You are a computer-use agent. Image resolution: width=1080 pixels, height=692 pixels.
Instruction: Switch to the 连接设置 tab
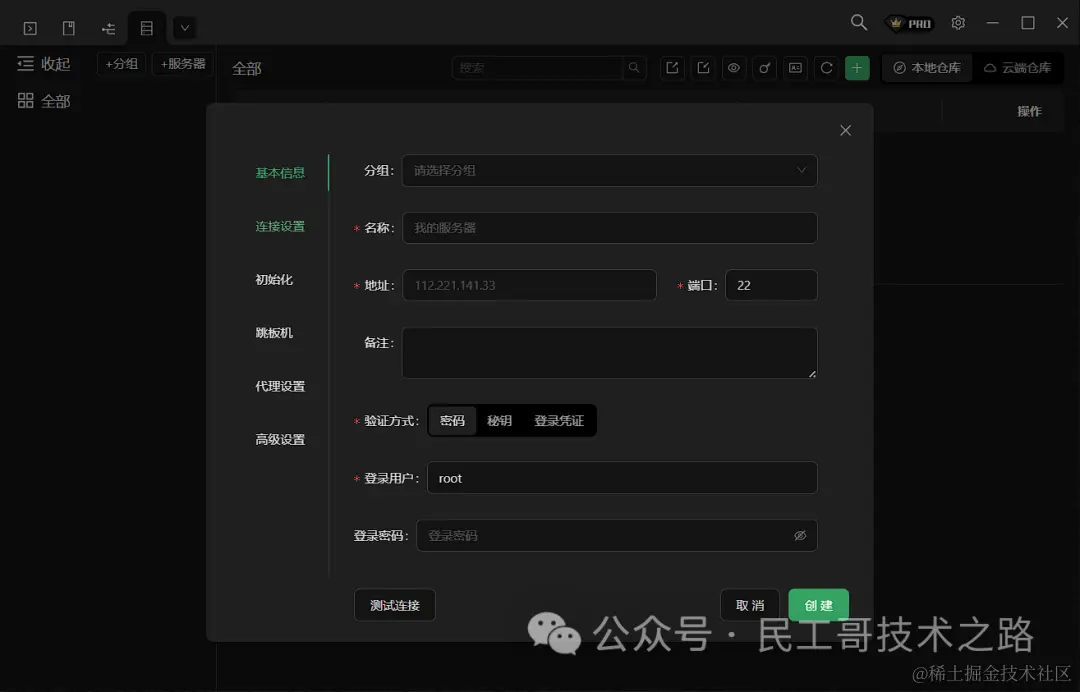[279, 226]
